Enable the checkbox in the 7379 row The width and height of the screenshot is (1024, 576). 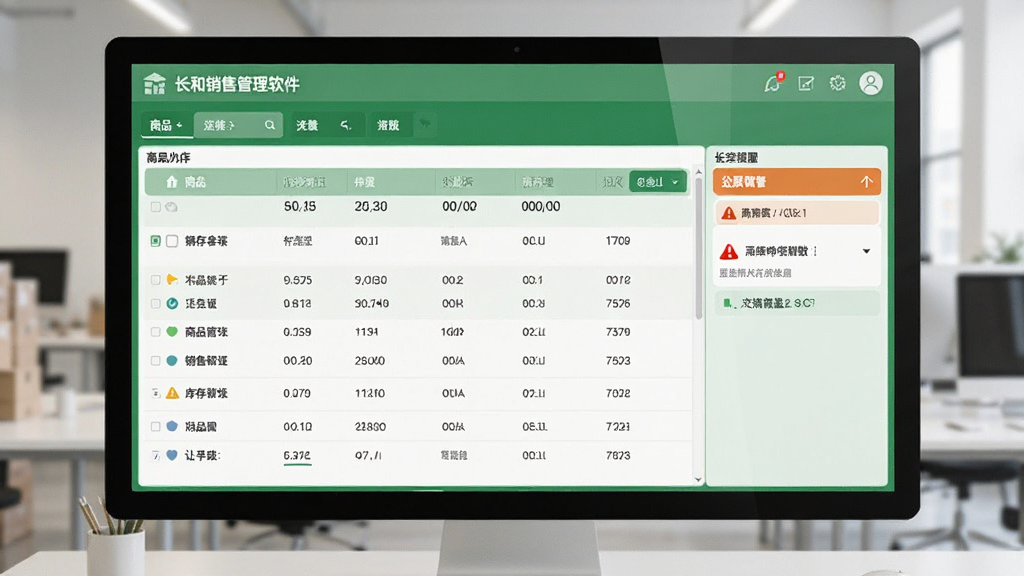click(155, 332)
